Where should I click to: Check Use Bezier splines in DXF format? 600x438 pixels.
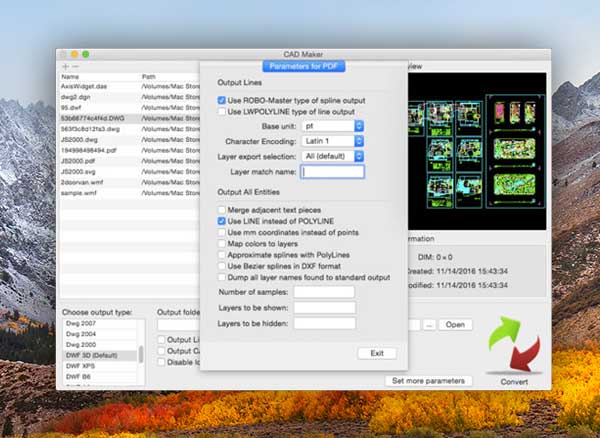point(222,266)
